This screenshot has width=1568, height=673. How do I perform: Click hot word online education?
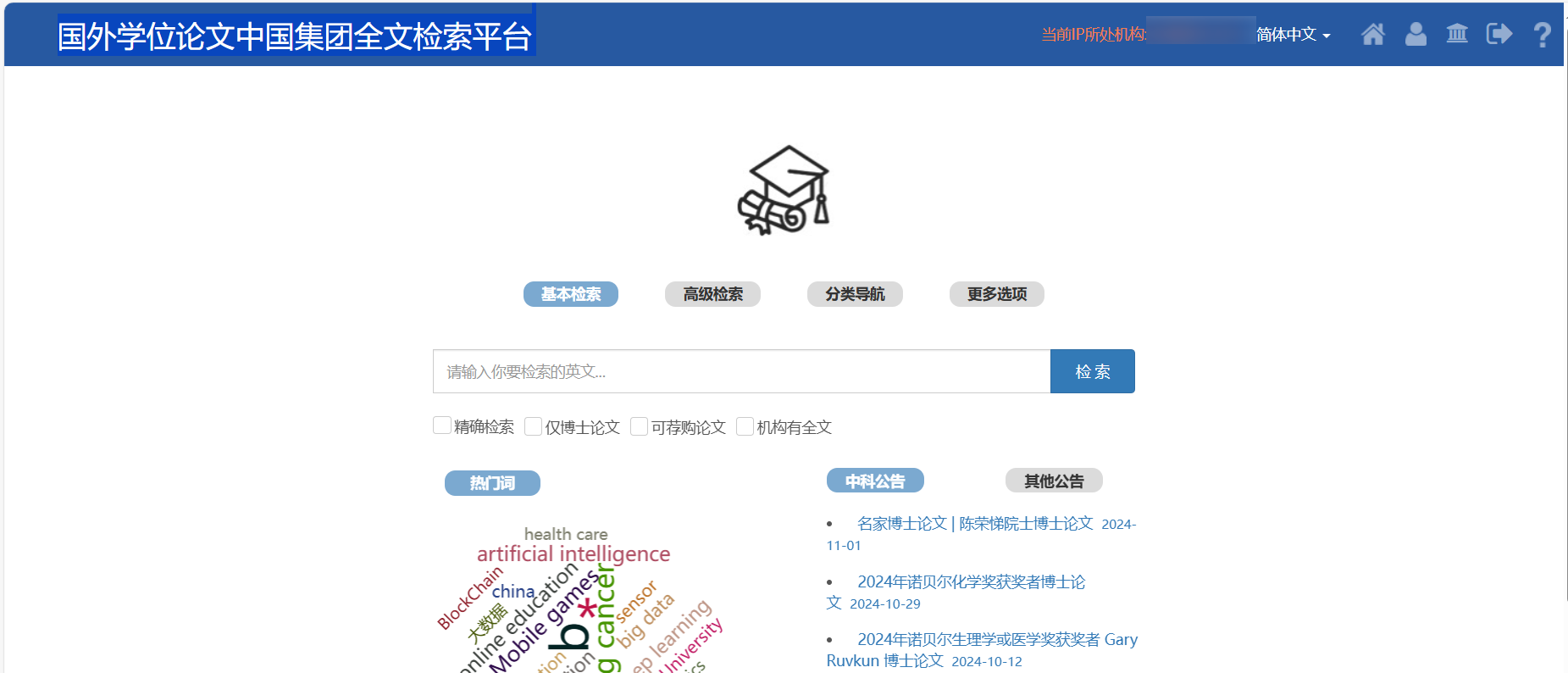(518, 619)
